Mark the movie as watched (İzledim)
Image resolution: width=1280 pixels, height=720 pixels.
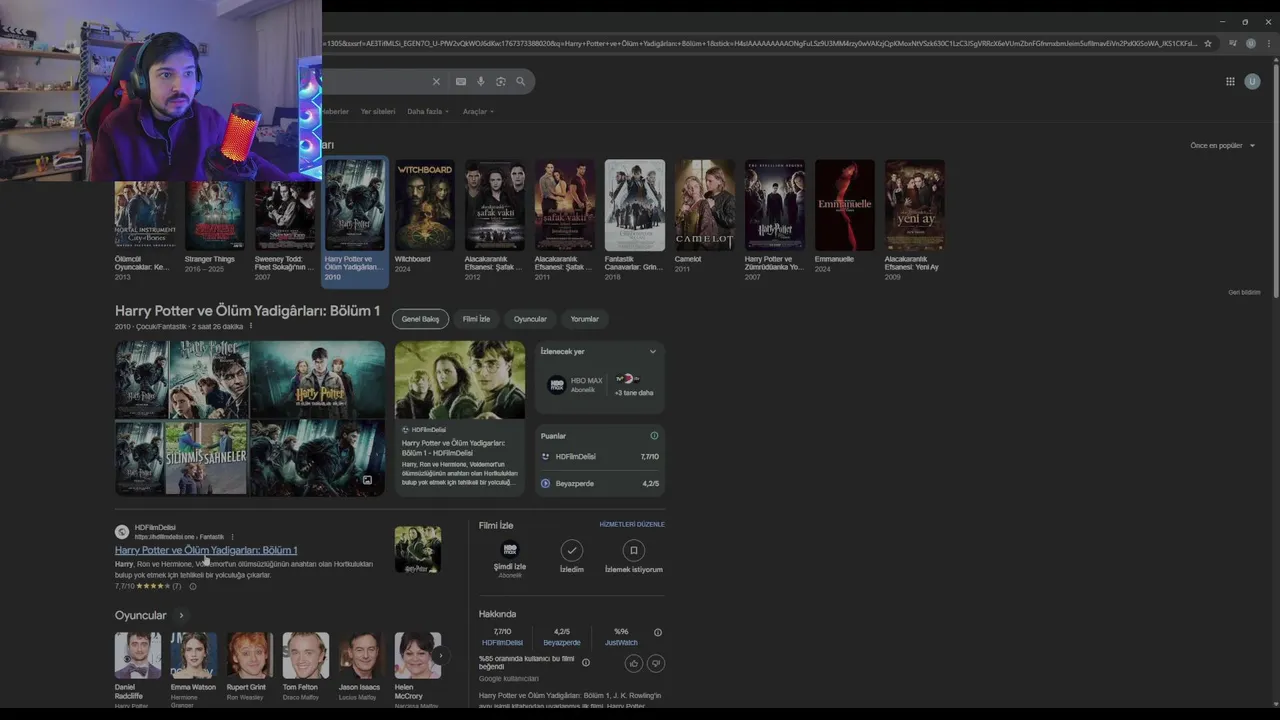point(571,550)
